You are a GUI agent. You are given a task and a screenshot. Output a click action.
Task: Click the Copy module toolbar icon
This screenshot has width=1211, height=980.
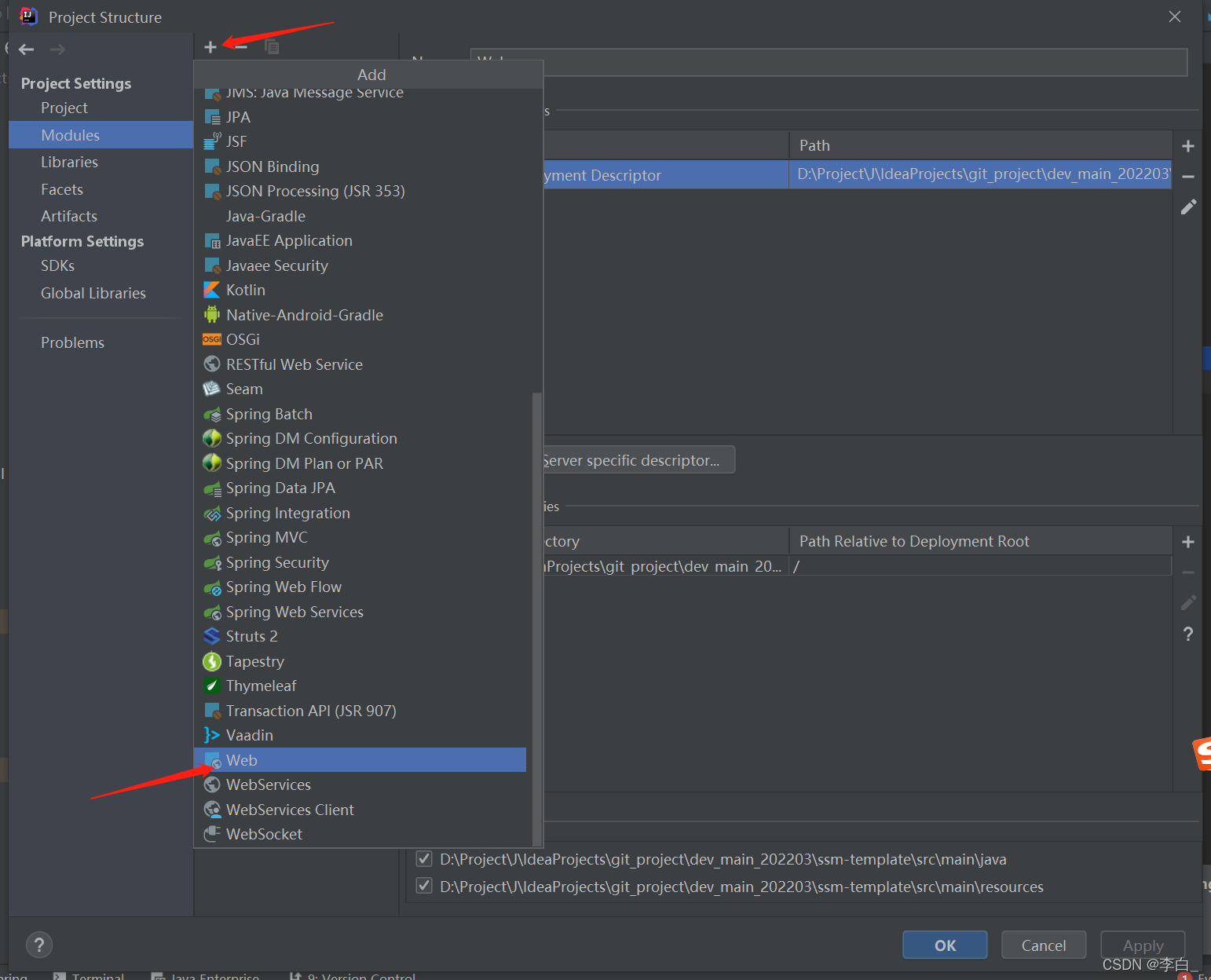point(272,47)
